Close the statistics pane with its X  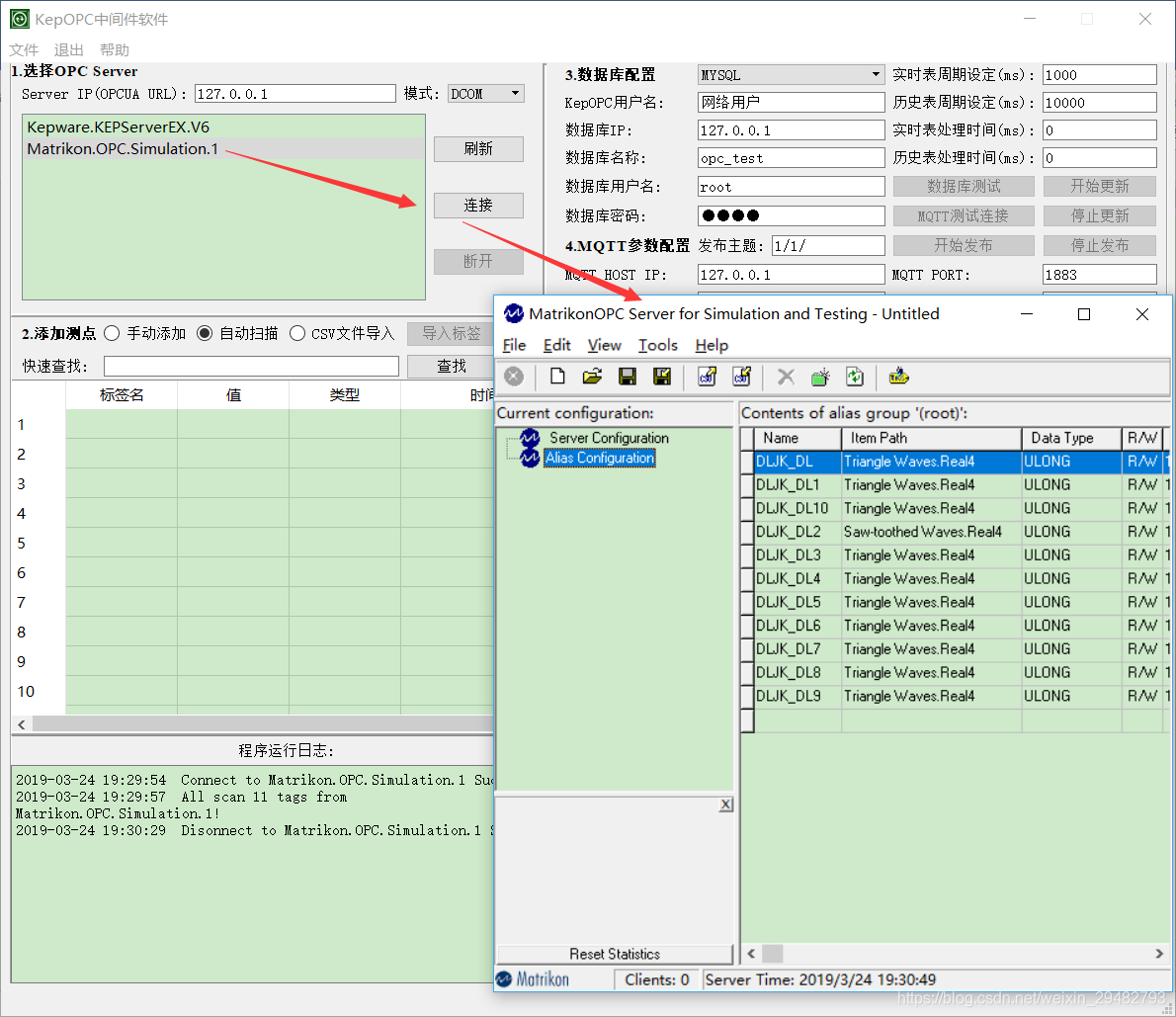pyautogui.click(x=725, y=805)
